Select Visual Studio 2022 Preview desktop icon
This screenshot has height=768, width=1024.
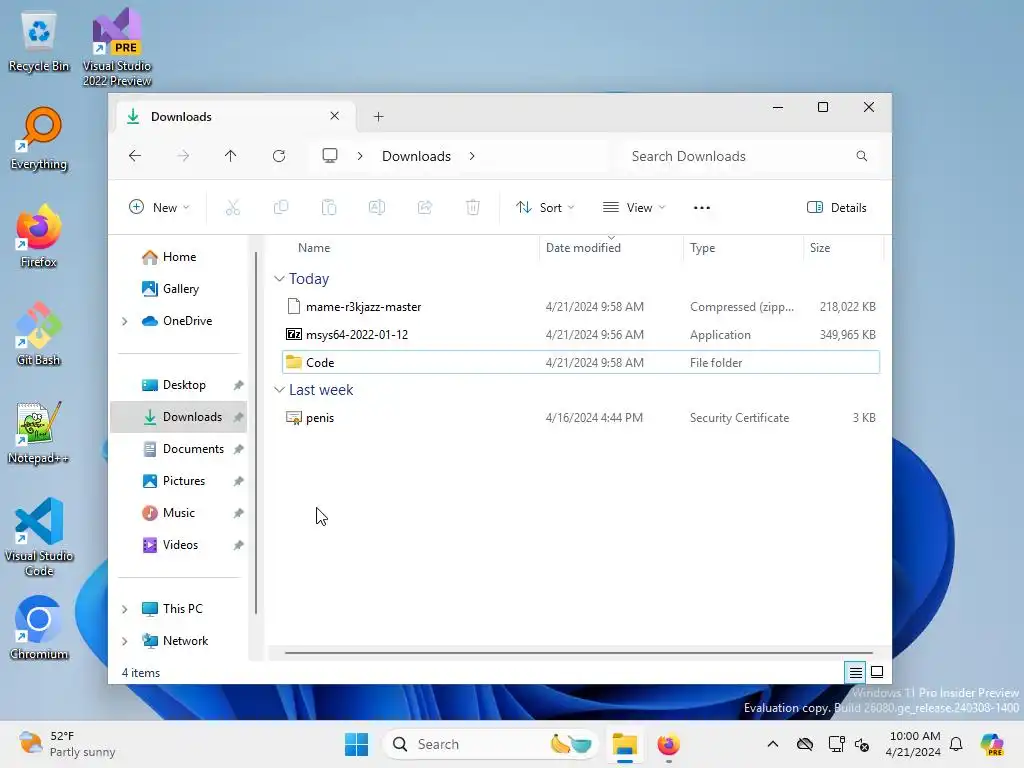coord(117,47)
